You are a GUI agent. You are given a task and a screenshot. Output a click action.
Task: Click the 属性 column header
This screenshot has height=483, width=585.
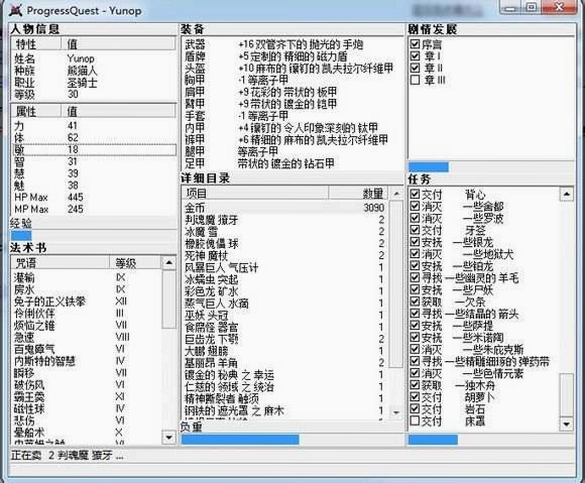[36, 111]
